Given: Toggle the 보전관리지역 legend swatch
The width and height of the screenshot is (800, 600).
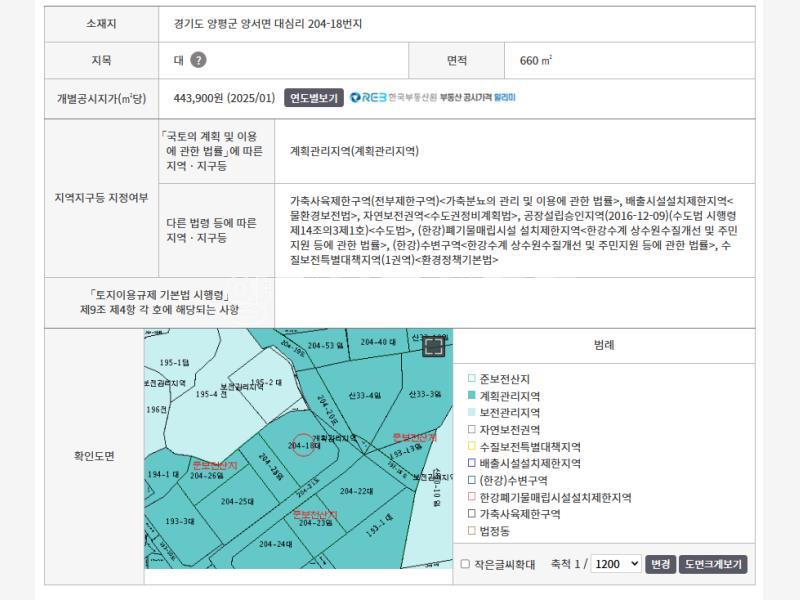Looking at the screenshot, I should point(471,412).
